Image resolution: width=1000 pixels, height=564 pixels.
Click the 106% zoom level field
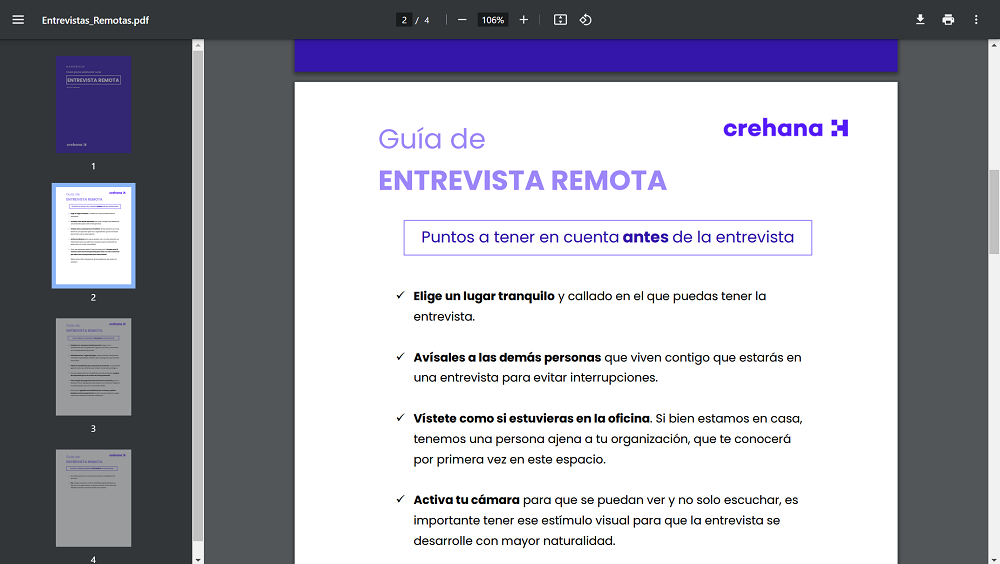tap(492, 20)
